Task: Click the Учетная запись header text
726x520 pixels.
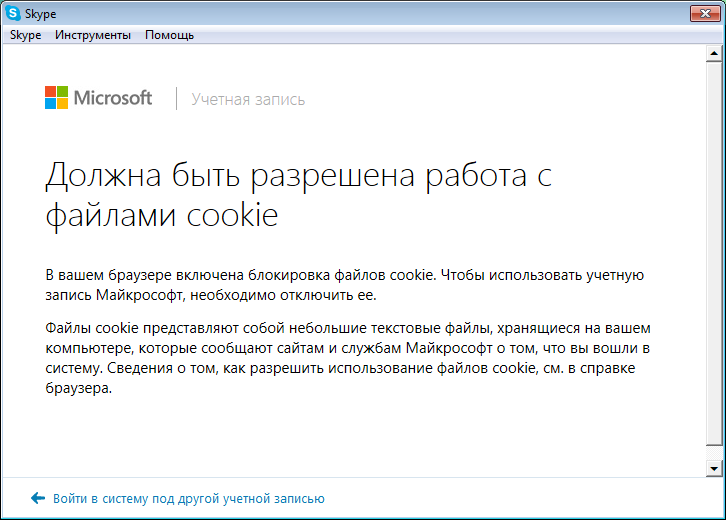Action: pyautogui.click(x=248, y=99)
